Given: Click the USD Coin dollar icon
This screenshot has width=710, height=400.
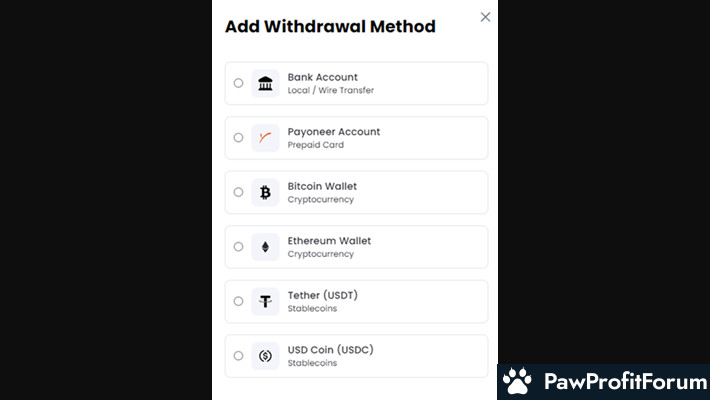Looking at the screenshot, I should (265, 356).
